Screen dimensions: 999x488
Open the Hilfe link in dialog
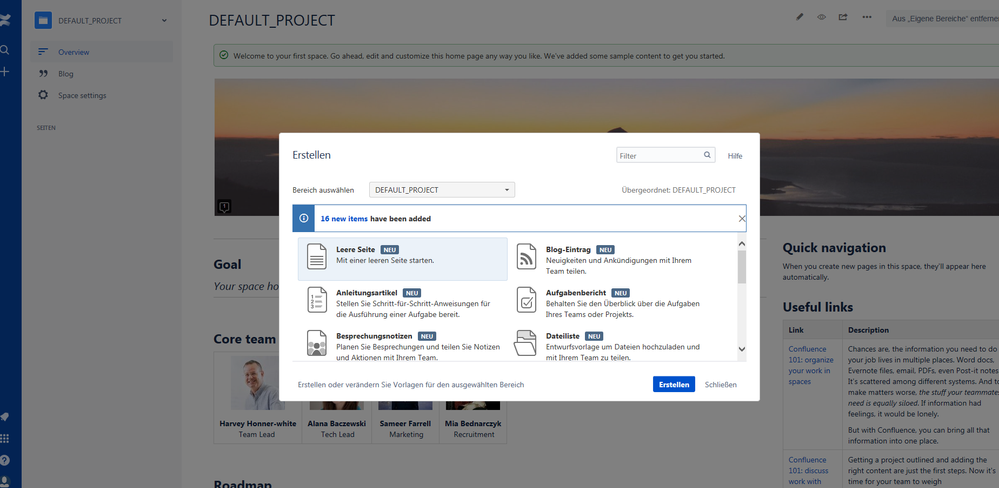tap(735, 155)
